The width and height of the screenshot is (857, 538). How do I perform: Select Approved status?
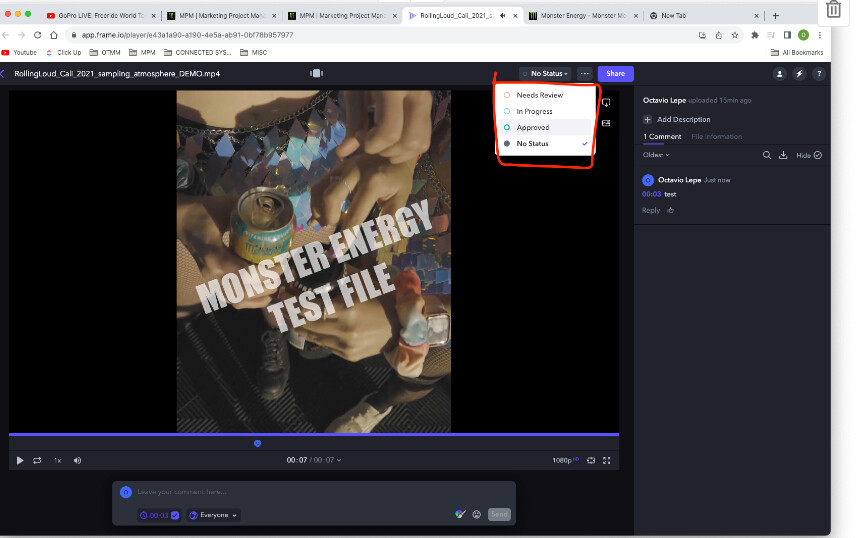[x=545, y=127]
